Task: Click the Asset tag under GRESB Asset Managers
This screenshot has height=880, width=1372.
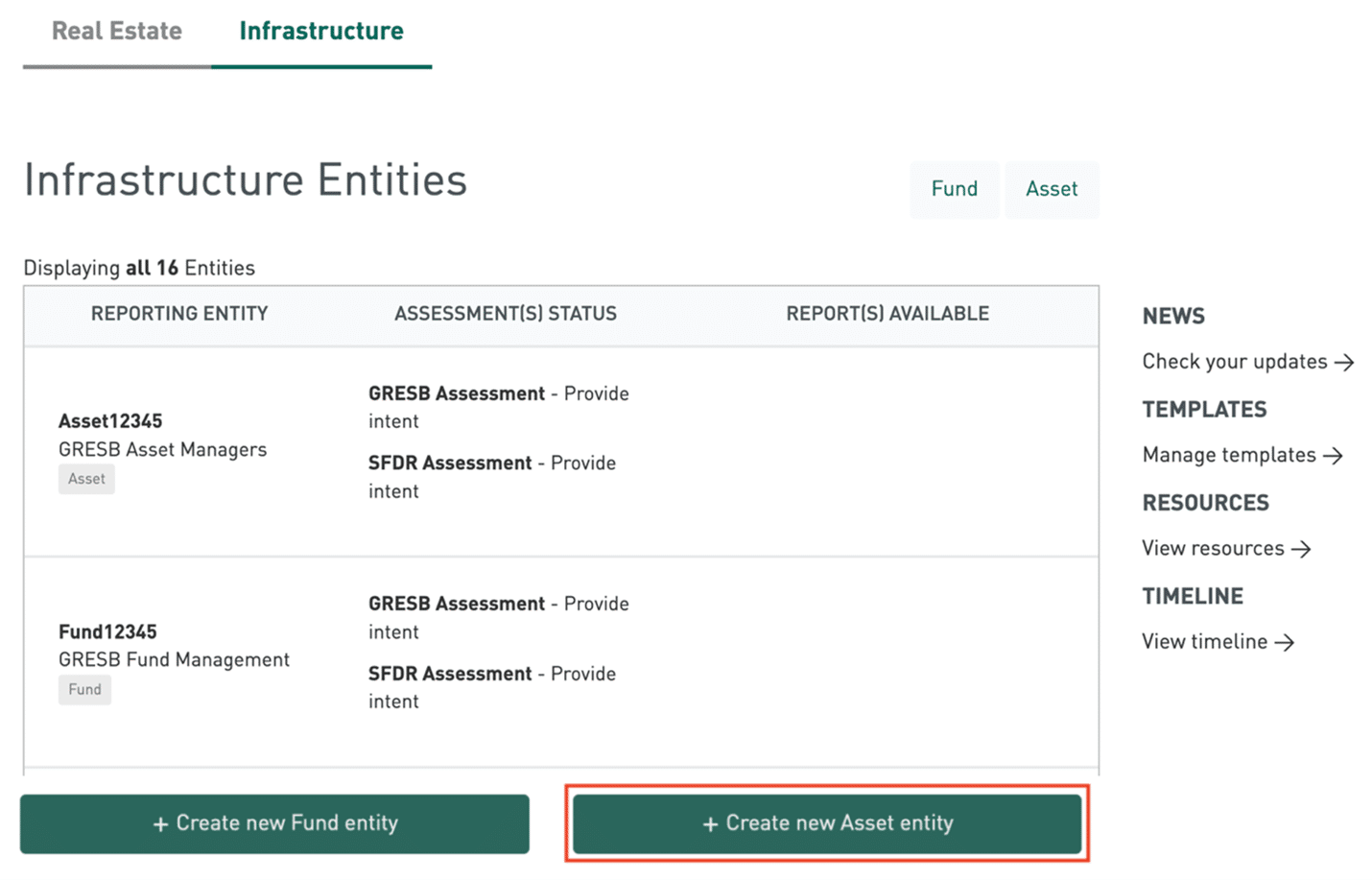Action: (86, 479)
